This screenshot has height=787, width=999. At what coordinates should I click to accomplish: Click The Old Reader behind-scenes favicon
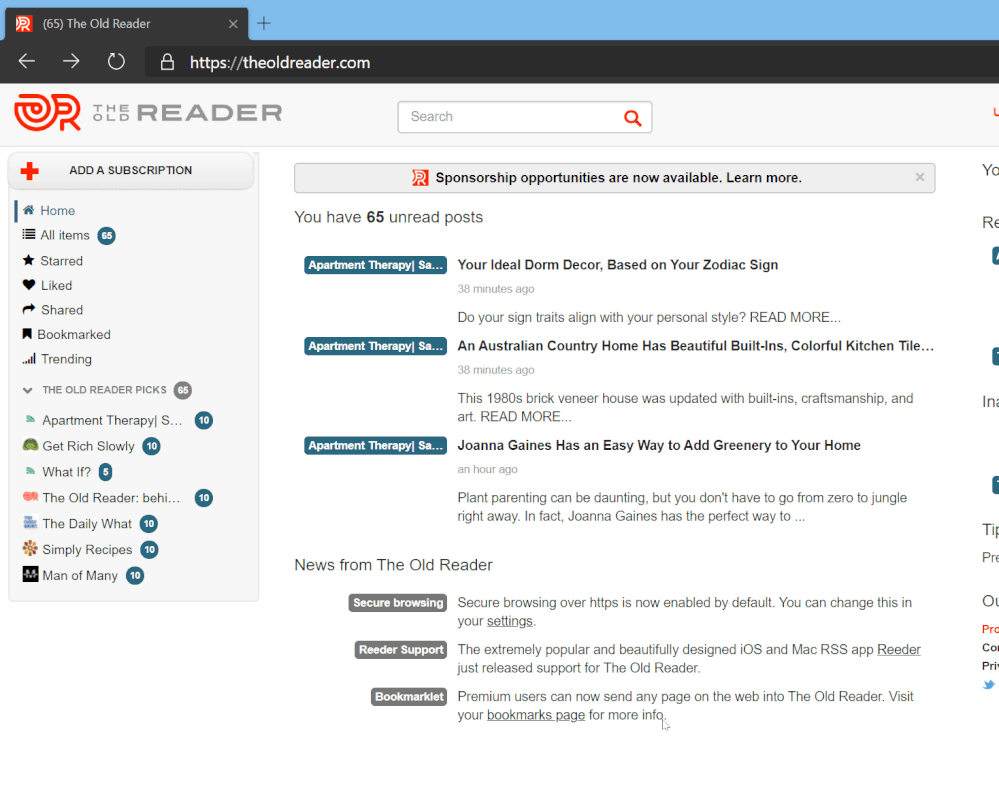30,496
